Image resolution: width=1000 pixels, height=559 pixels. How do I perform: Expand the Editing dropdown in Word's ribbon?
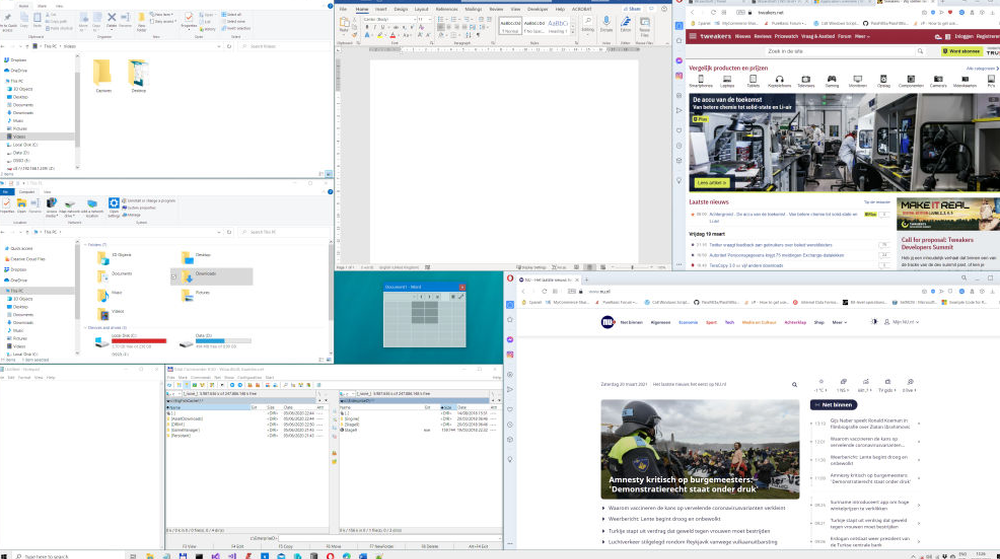[x=587, y=24]
